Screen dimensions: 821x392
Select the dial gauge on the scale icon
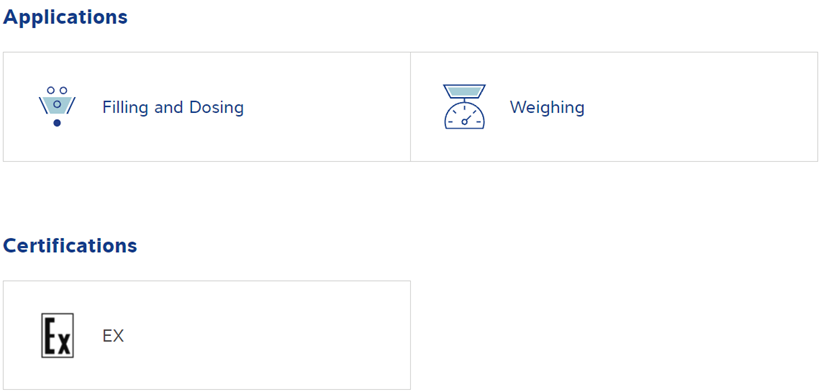coord(464,116)
